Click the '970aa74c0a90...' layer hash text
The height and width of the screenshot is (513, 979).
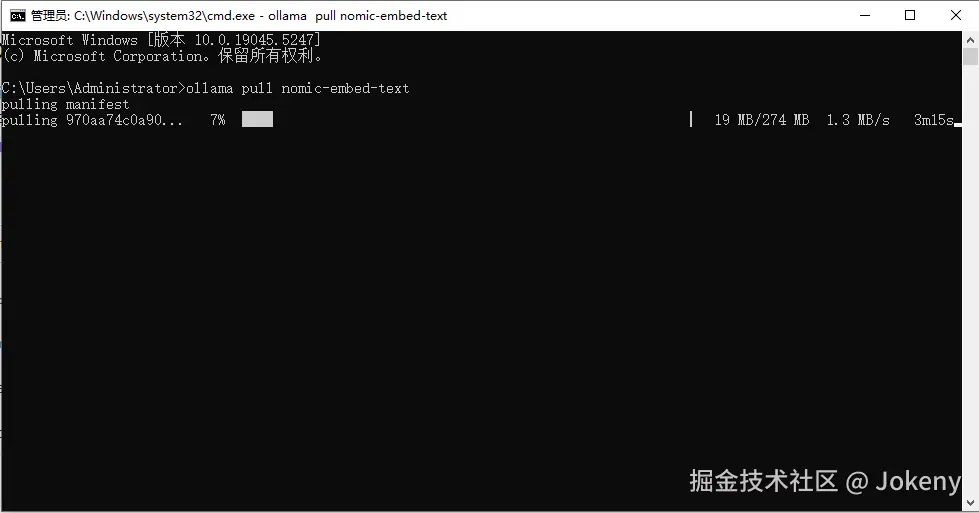pos(125,120)
